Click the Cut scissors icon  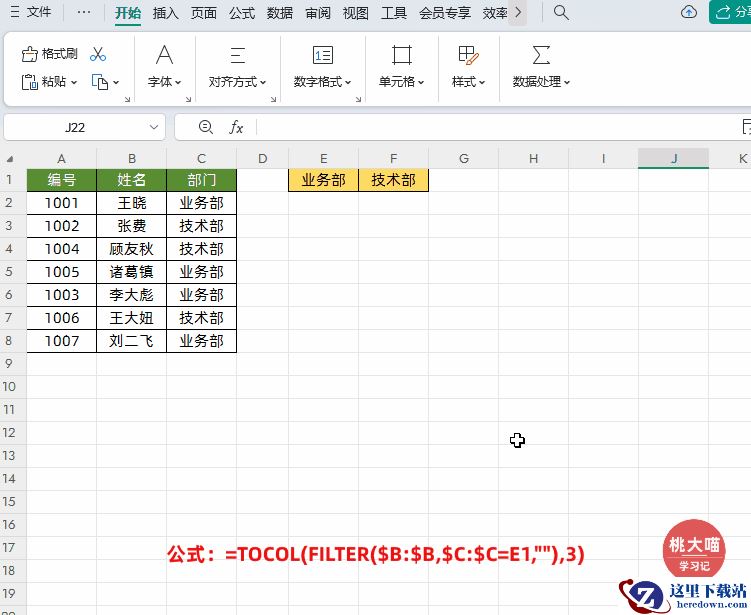point(98,54)
